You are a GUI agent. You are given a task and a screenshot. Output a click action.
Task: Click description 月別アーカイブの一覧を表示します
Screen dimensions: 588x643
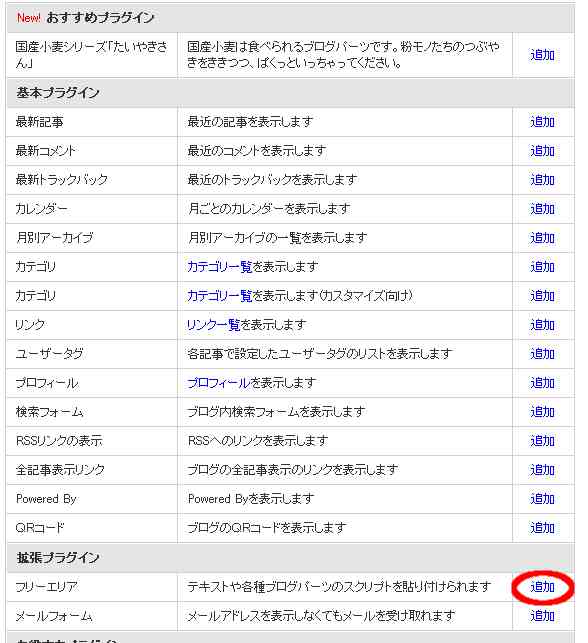pyautogui.click(x=277, y=238)
